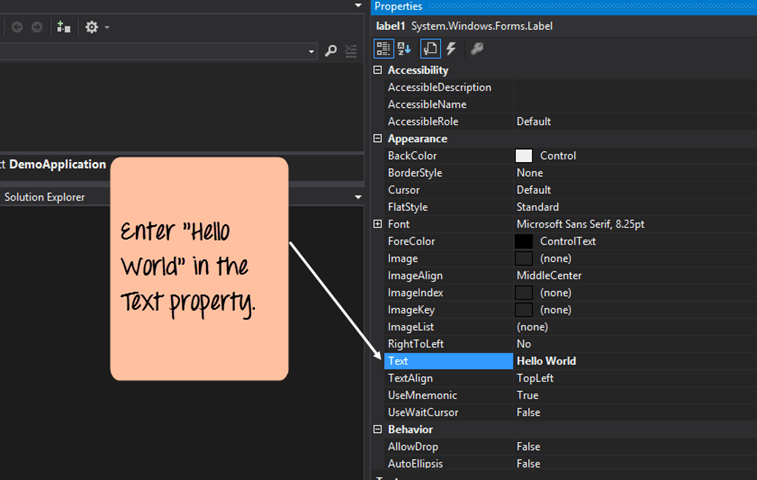
Task: Click the navigate back arrow
Action: 16,27
